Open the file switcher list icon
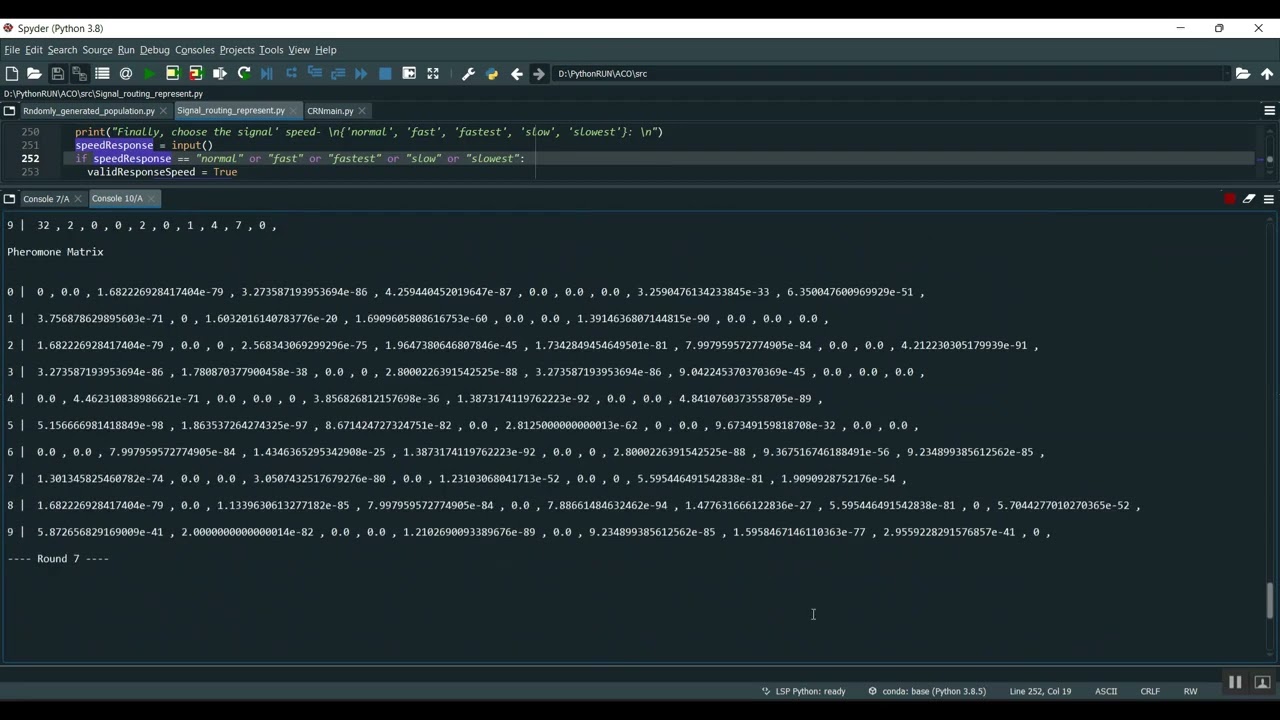This screenshot has height=720, width=1280. (x=102, y=74)
